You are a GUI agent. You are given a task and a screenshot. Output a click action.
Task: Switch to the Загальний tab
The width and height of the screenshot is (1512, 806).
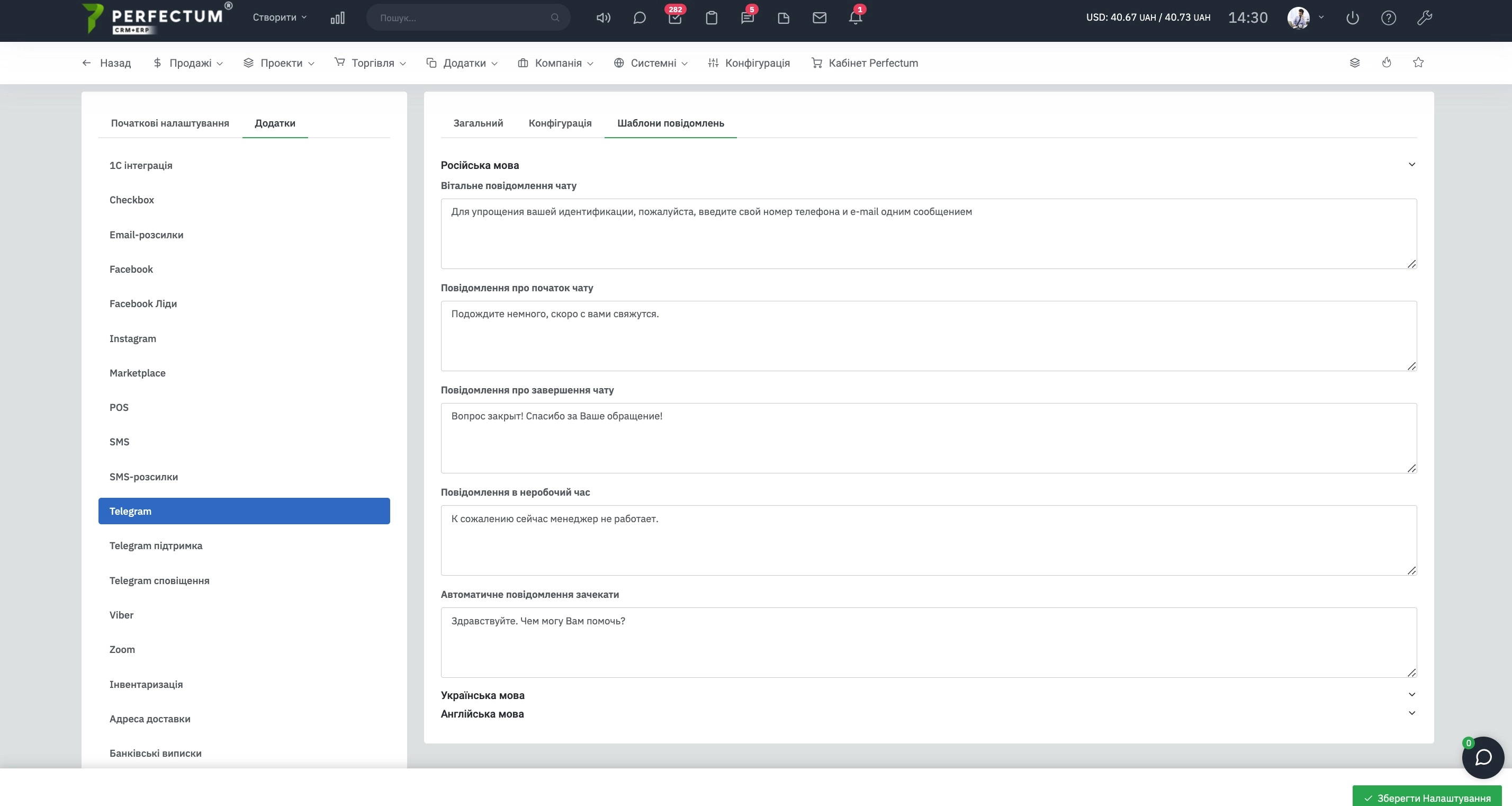(x=478, y=123)
